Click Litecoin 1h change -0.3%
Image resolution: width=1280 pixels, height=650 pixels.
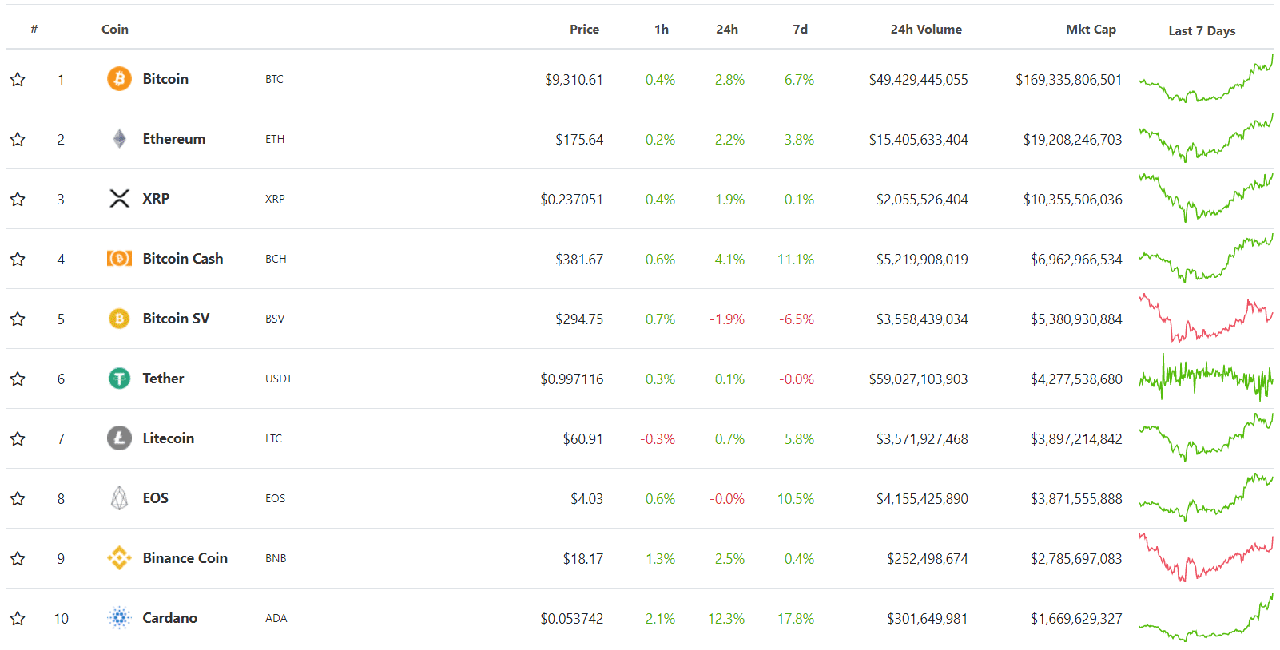[658, 439]
